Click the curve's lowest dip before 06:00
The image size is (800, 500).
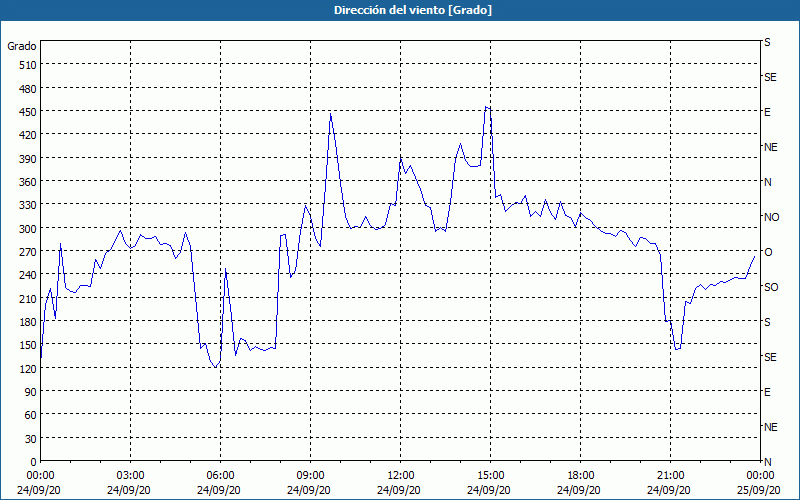(215, 367)
